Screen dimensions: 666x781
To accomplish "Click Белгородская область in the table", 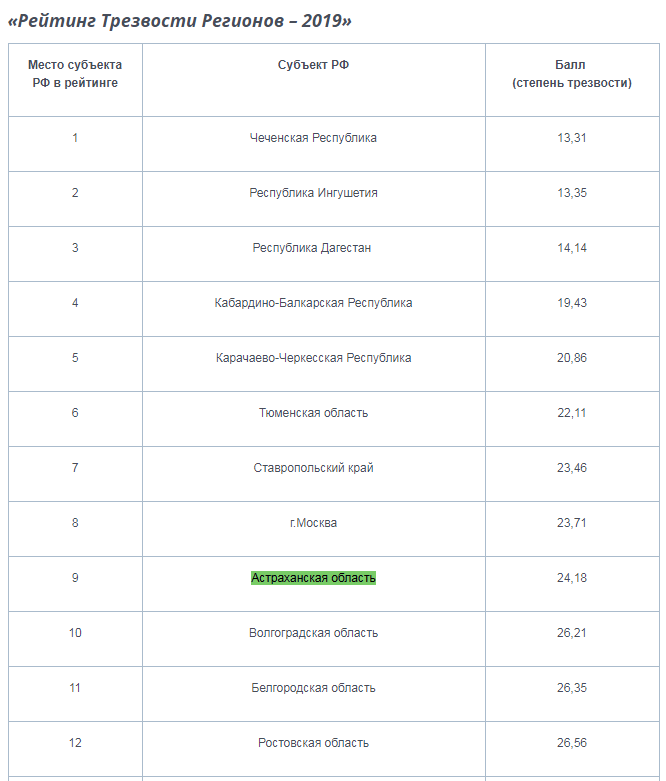I will pyautogui.click(x=313, y=688).
